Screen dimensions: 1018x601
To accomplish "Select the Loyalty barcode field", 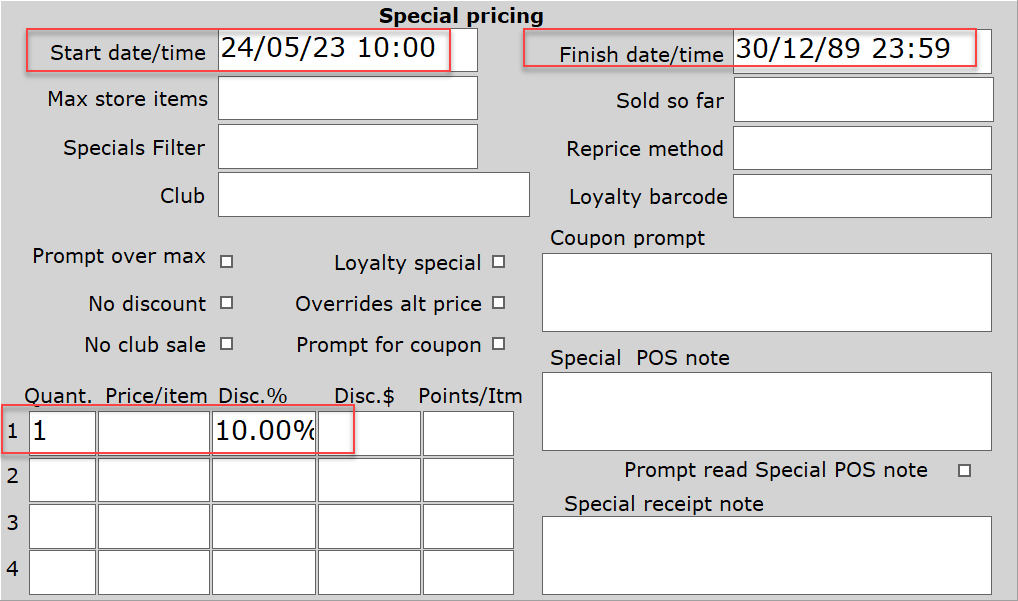I will pyautogui.click(x=862, y=196).
